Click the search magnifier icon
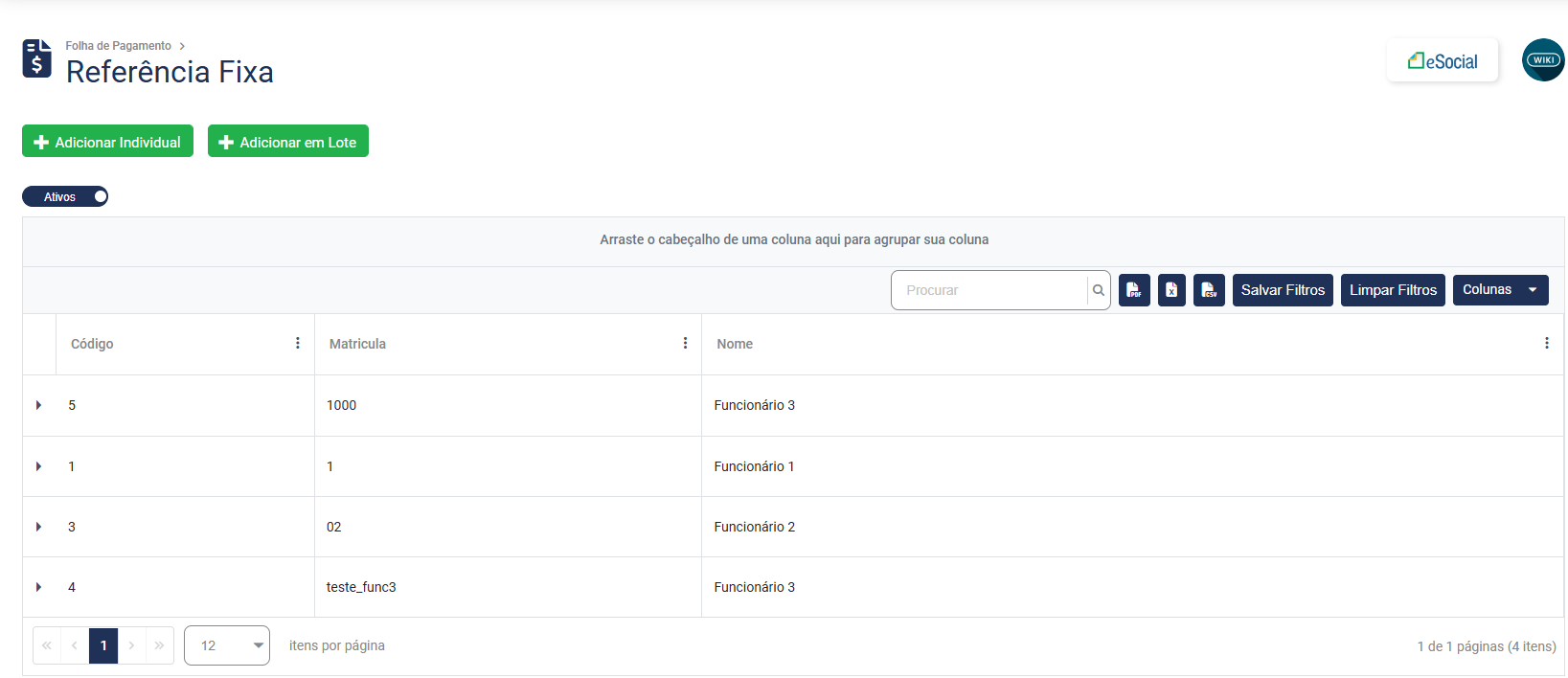 click(1099, 290)
